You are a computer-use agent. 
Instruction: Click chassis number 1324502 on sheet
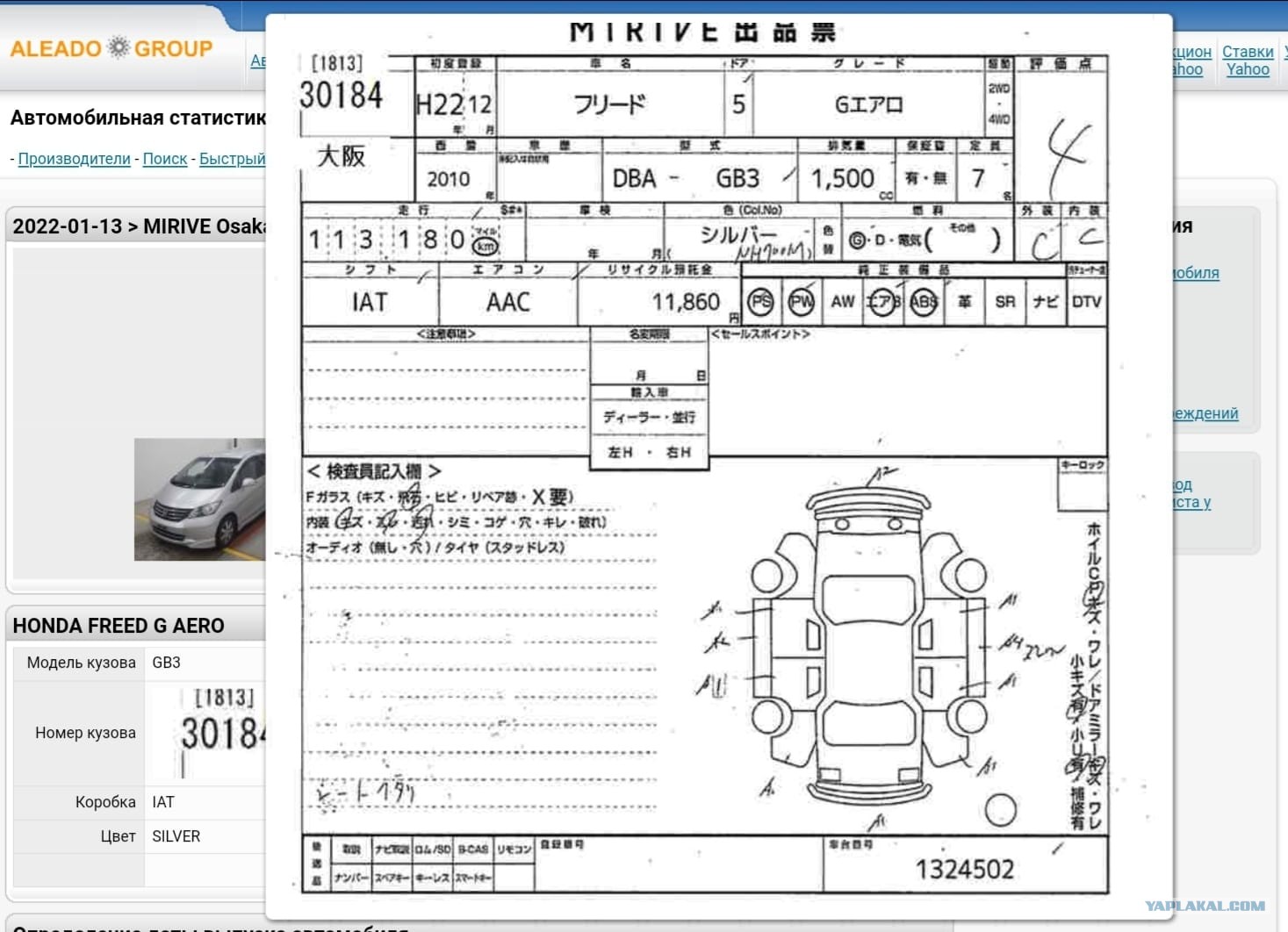click(x=965, y=870)
